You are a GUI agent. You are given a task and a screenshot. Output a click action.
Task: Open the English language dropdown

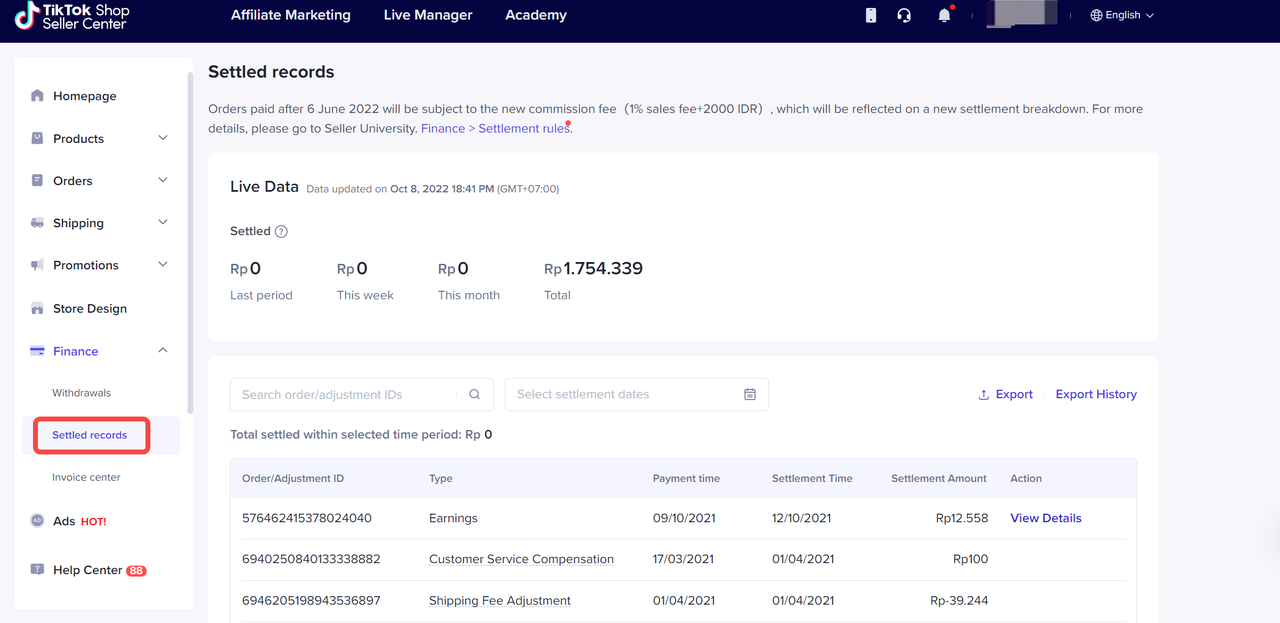[1122, 15]
